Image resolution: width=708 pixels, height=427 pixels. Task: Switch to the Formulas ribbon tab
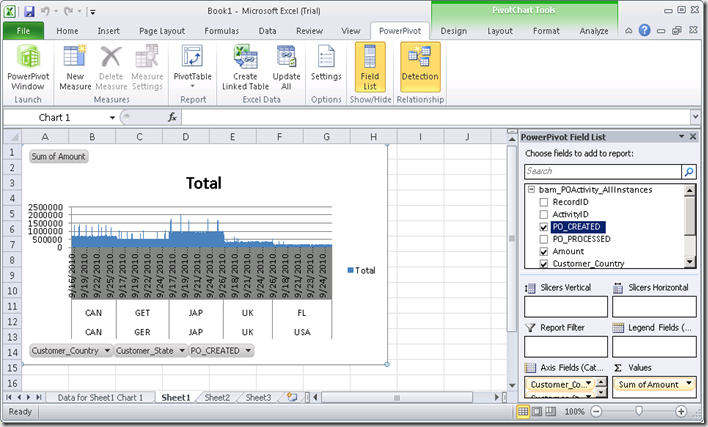click(x=221, y=31)
